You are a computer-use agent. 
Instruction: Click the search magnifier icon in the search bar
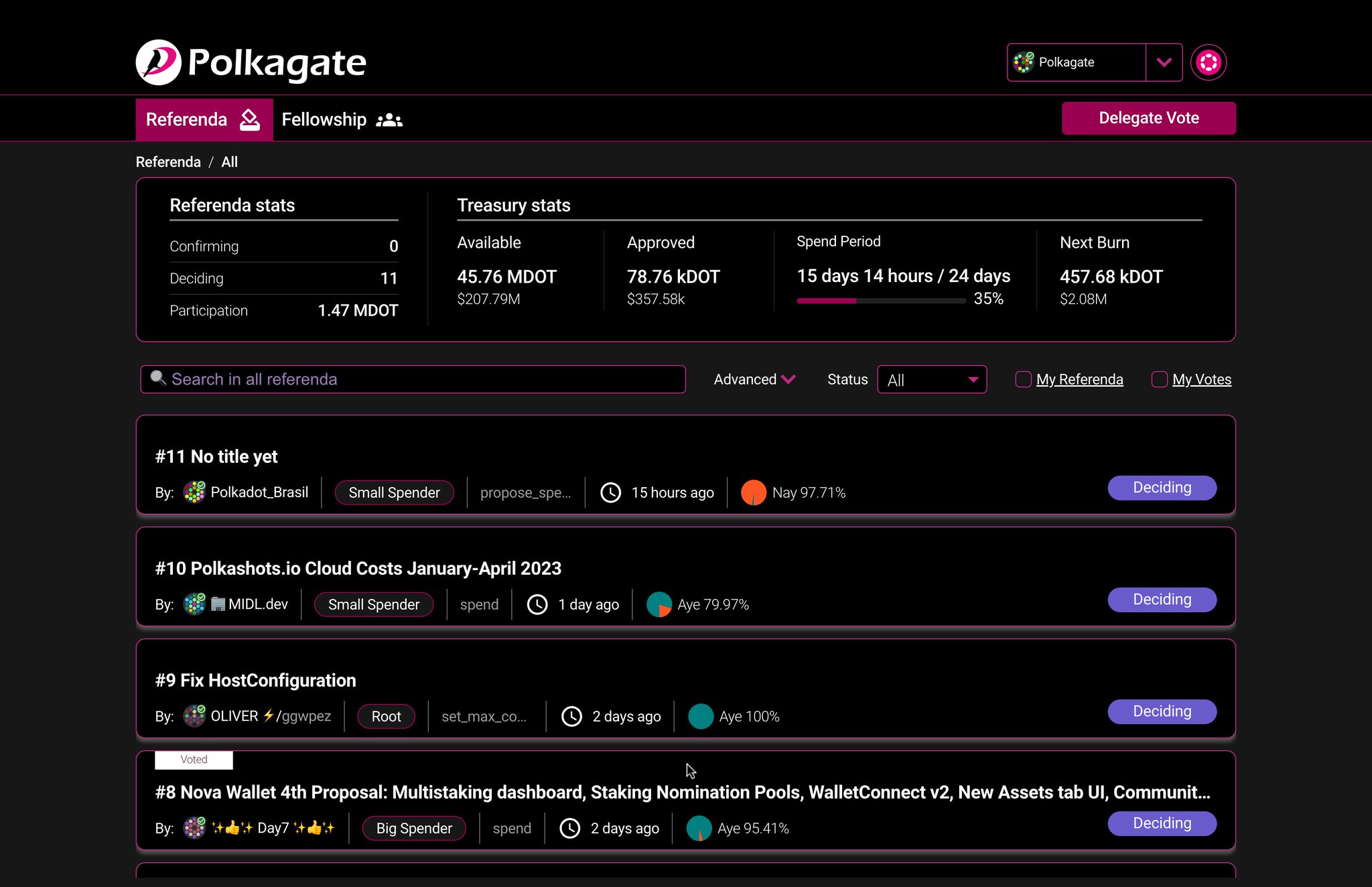157,379
